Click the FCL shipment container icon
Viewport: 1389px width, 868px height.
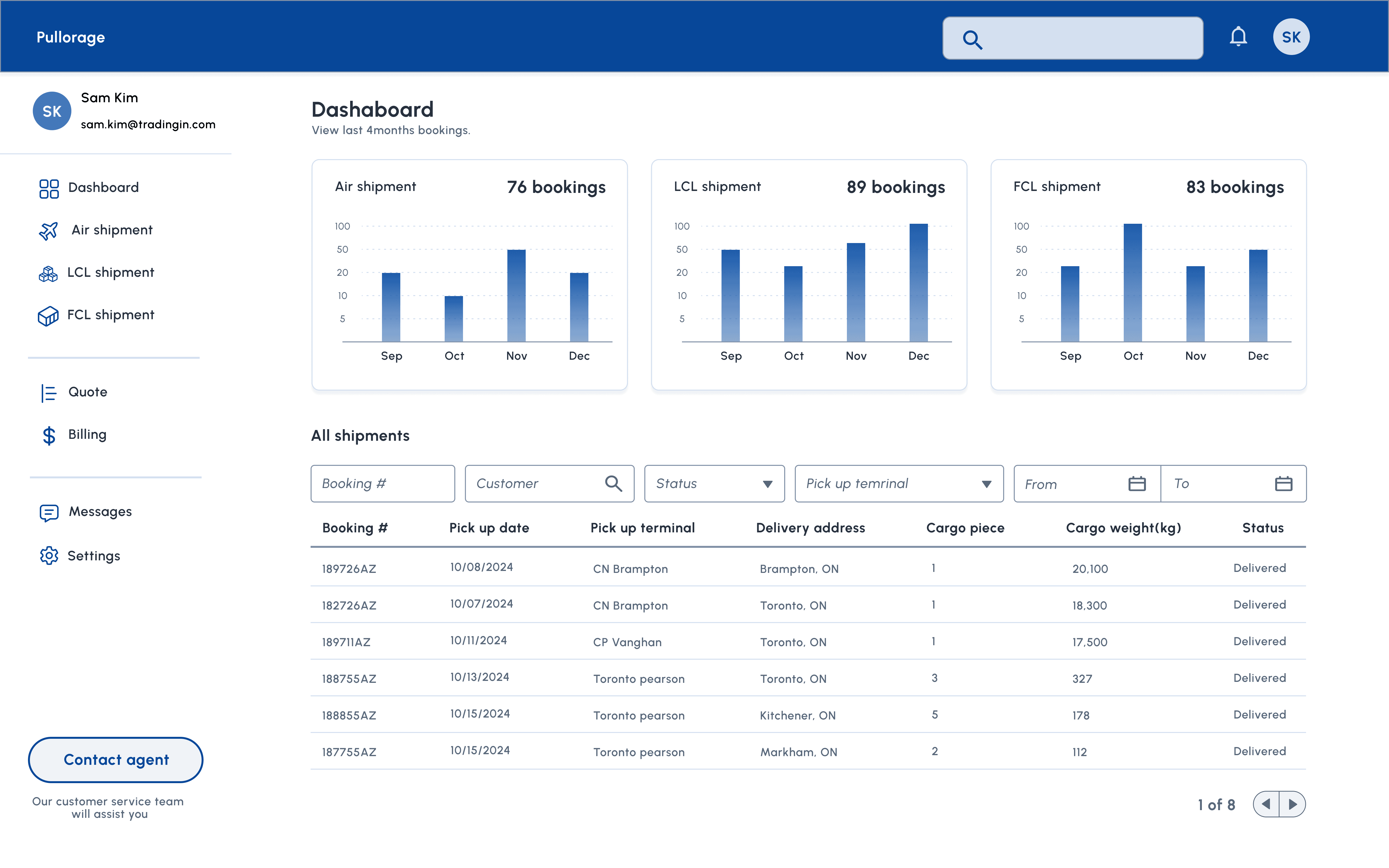(x=48, y=316)
